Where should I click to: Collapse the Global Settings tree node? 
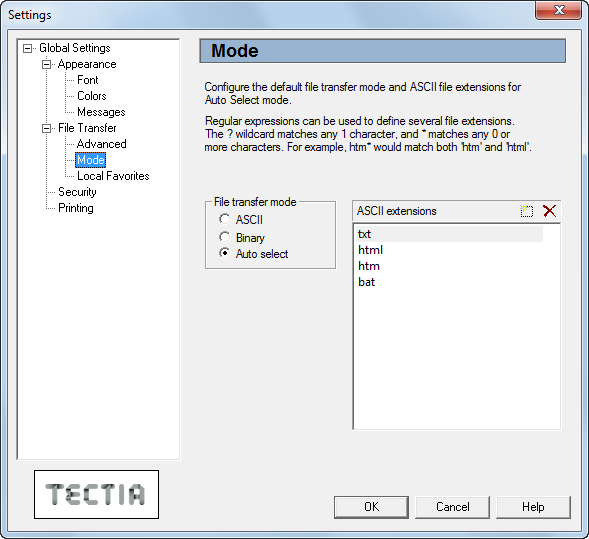tap(27, 48)
